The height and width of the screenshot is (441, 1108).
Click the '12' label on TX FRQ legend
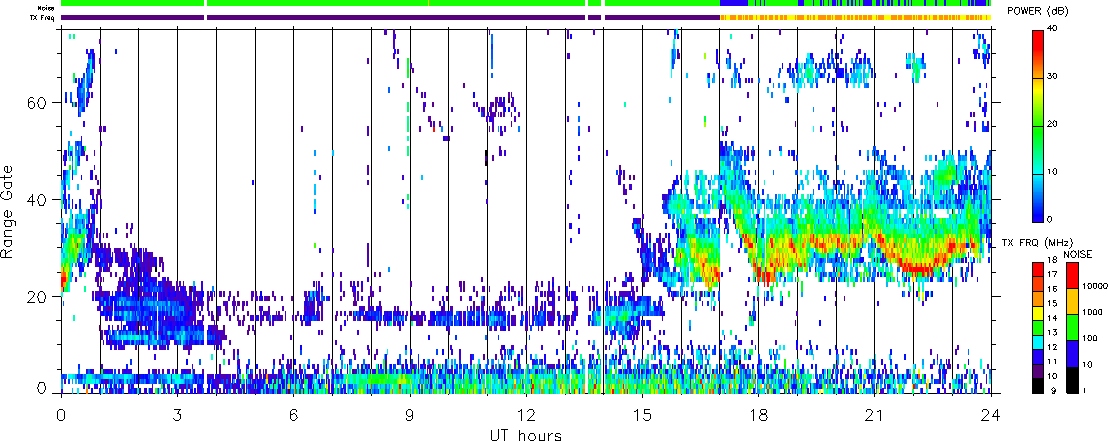tap(1053, 347)
